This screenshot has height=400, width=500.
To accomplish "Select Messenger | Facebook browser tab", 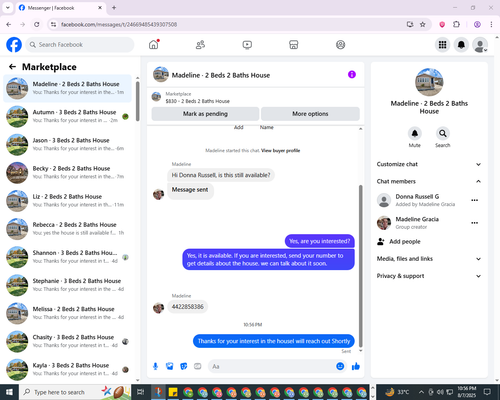I will 61,8.
